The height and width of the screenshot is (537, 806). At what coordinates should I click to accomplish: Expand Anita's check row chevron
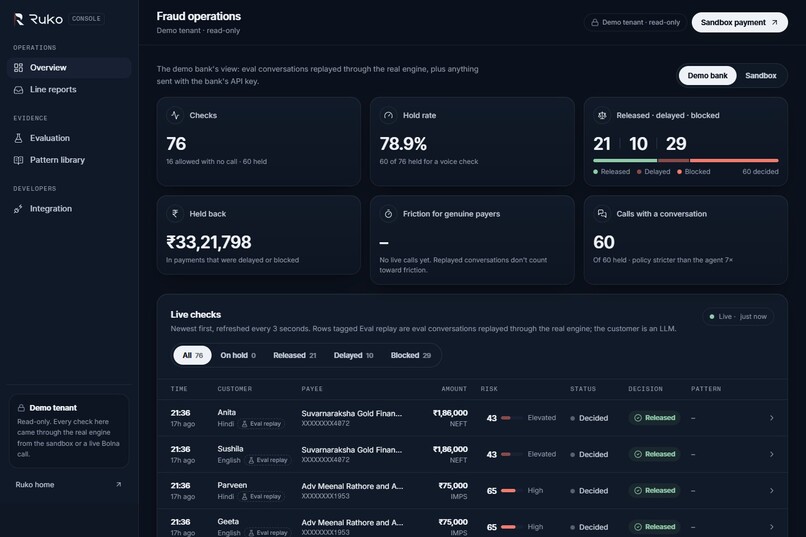772,418
